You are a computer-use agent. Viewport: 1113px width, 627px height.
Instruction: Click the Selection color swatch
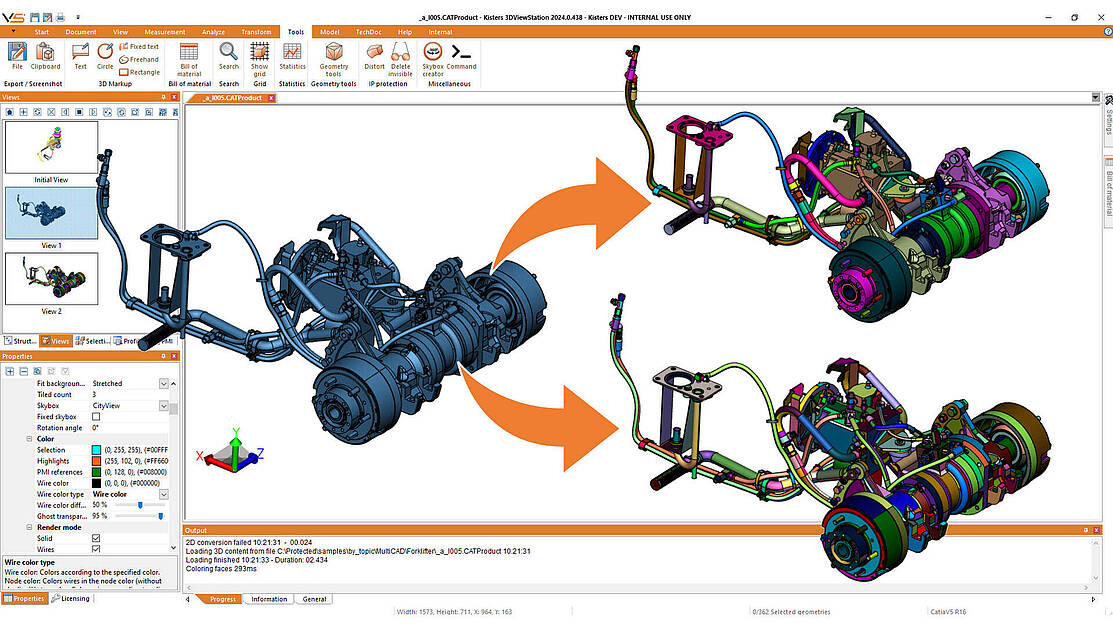pos(97,450)
